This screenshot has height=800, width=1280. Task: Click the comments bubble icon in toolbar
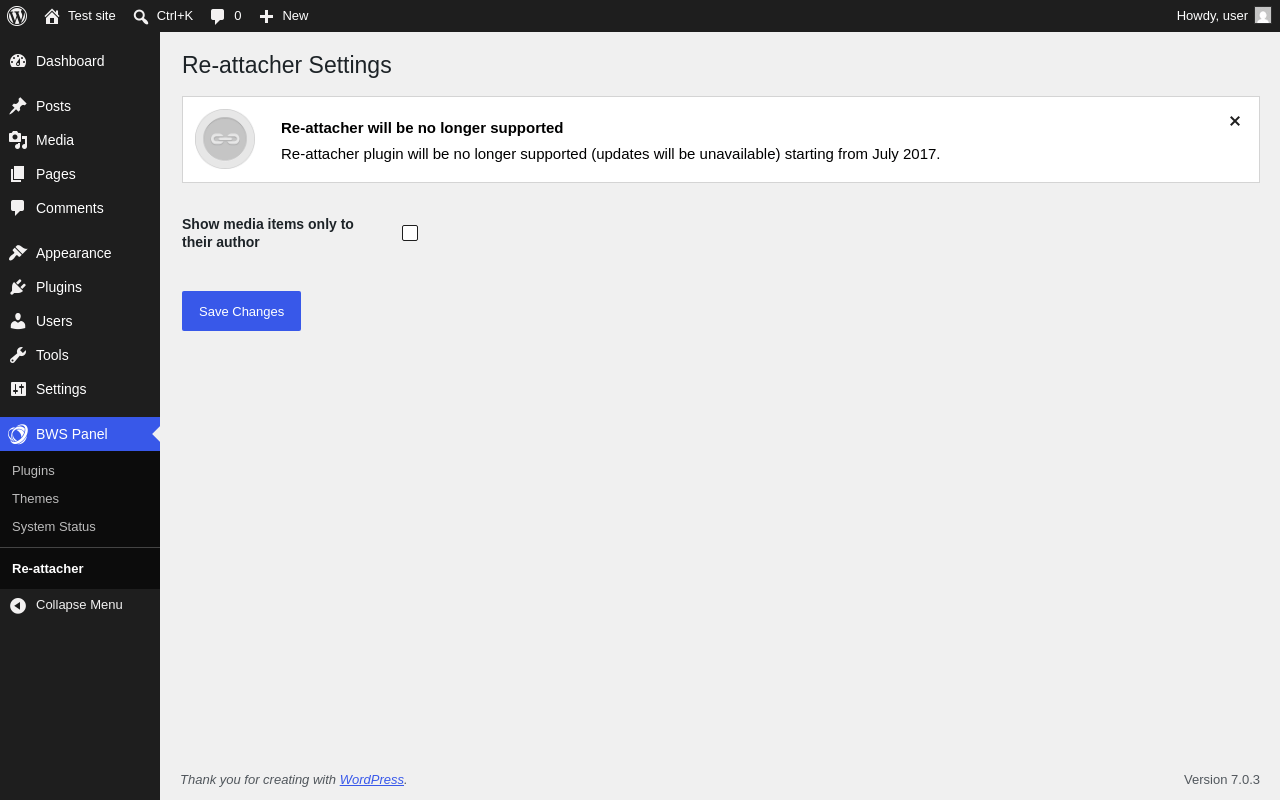click(218, 16)
